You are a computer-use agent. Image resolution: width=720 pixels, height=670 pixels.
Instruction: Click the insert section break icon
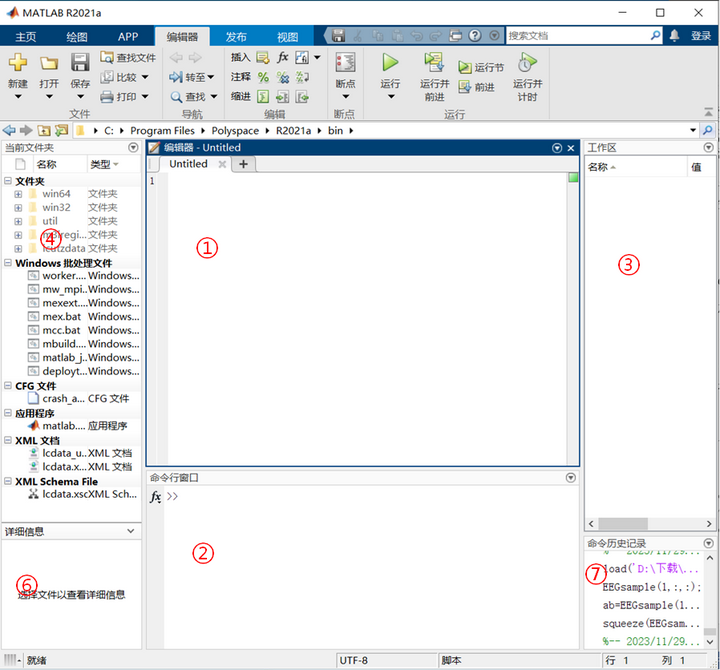(x=263, y=57)
